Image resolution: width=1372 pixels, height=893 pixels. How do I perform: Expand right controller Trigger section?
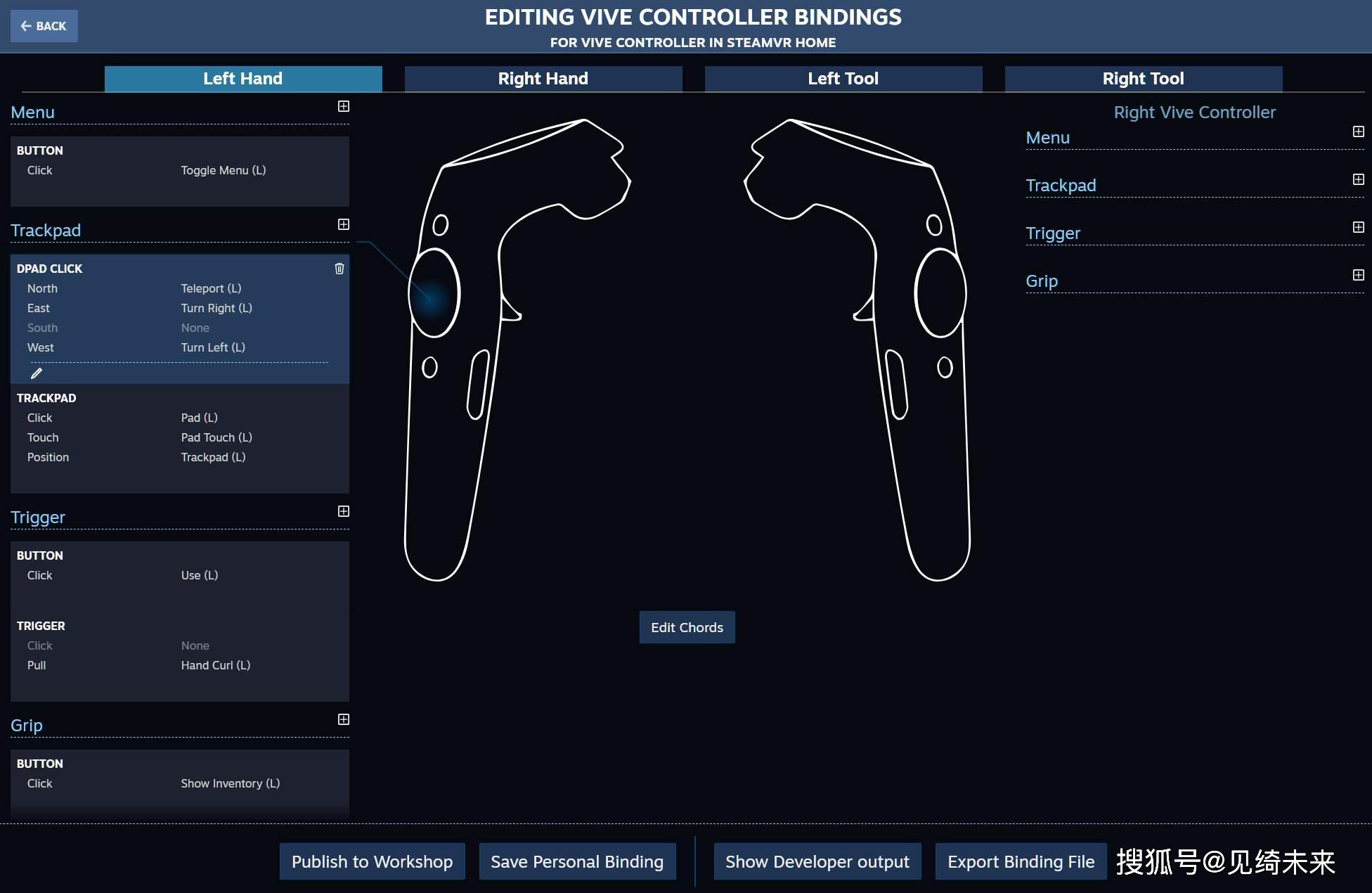[x=1359, y=227]
